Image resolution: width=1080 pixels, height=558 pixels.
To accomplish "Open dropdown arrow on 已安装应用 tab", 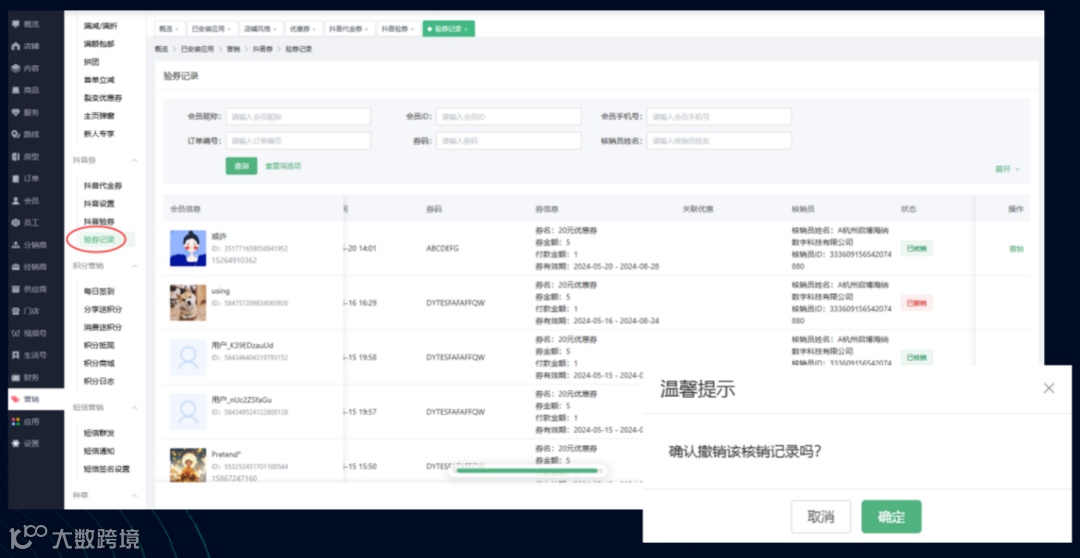I will 229,29.
